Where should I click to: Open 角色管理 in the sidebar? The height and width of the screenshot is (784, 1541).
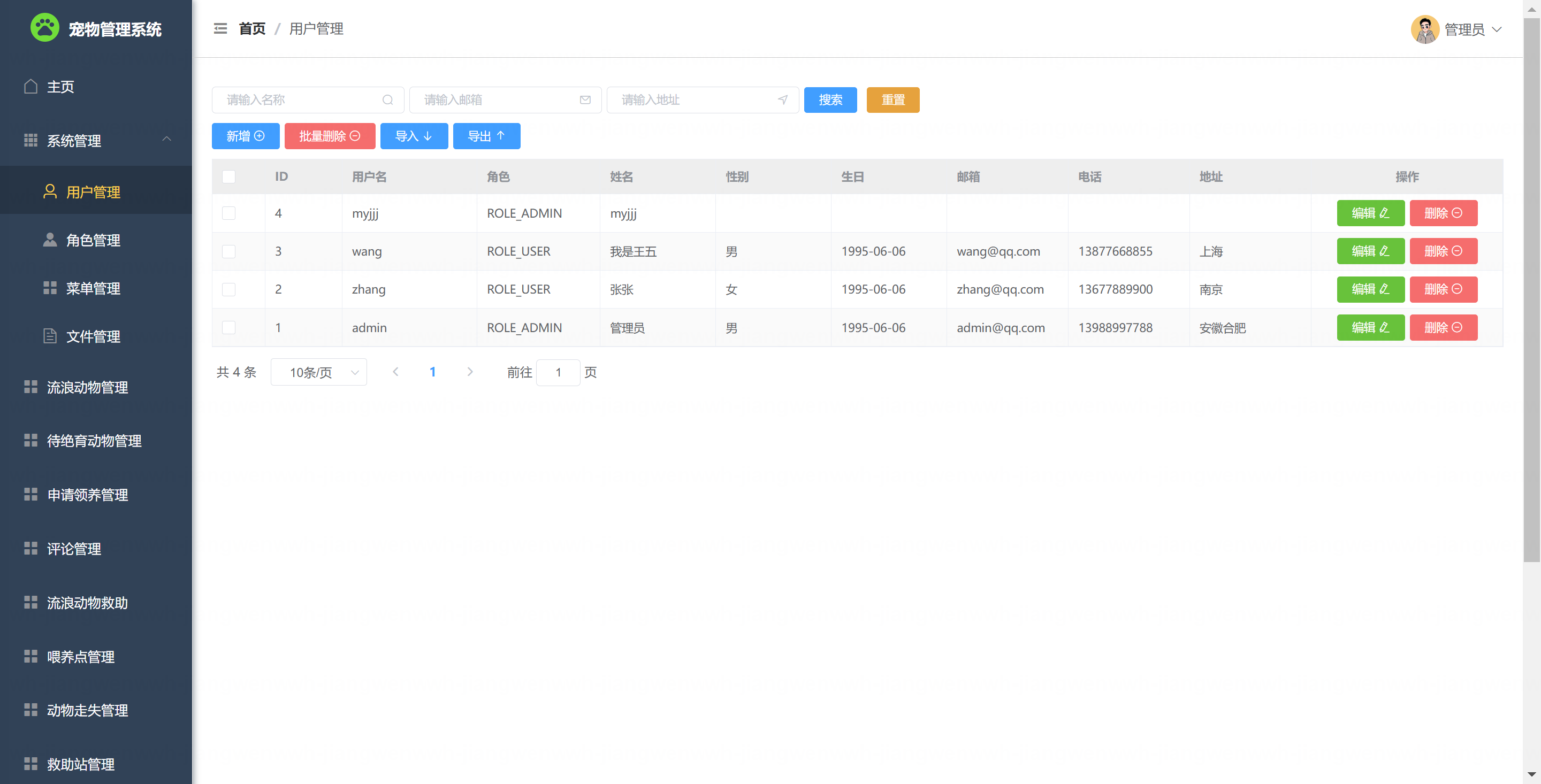[x=93, y=241]
